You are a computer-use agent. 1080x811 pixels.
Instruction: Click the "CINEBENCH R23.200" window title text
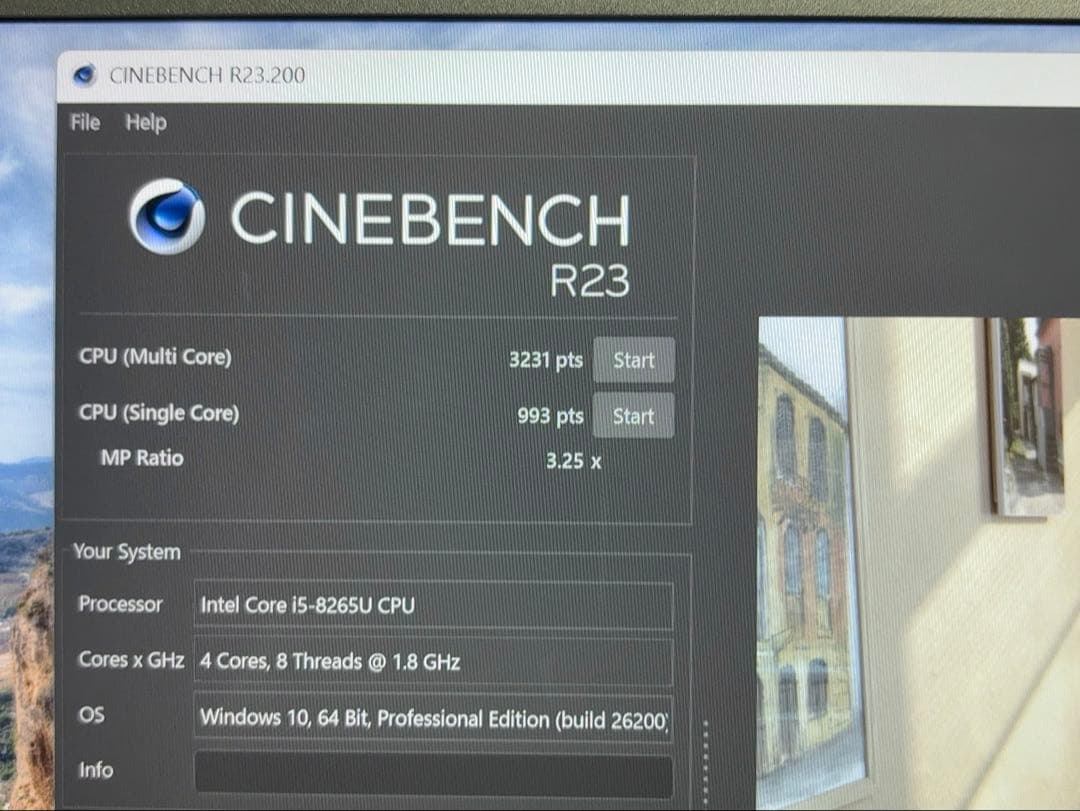point(207,74)
